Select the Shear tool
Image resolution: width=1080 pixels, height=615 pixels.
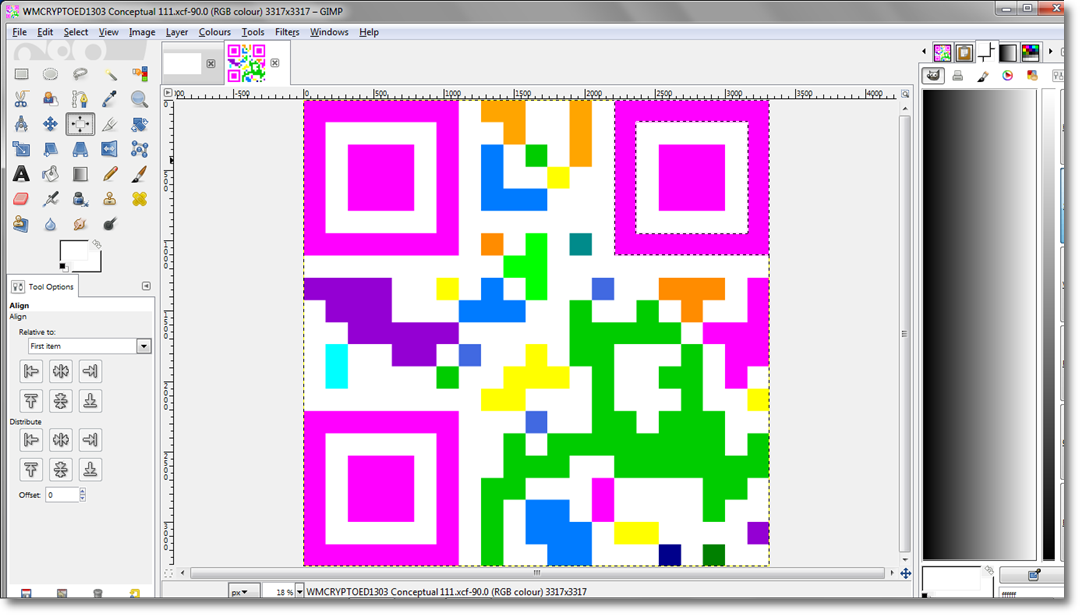click(50, 149)
